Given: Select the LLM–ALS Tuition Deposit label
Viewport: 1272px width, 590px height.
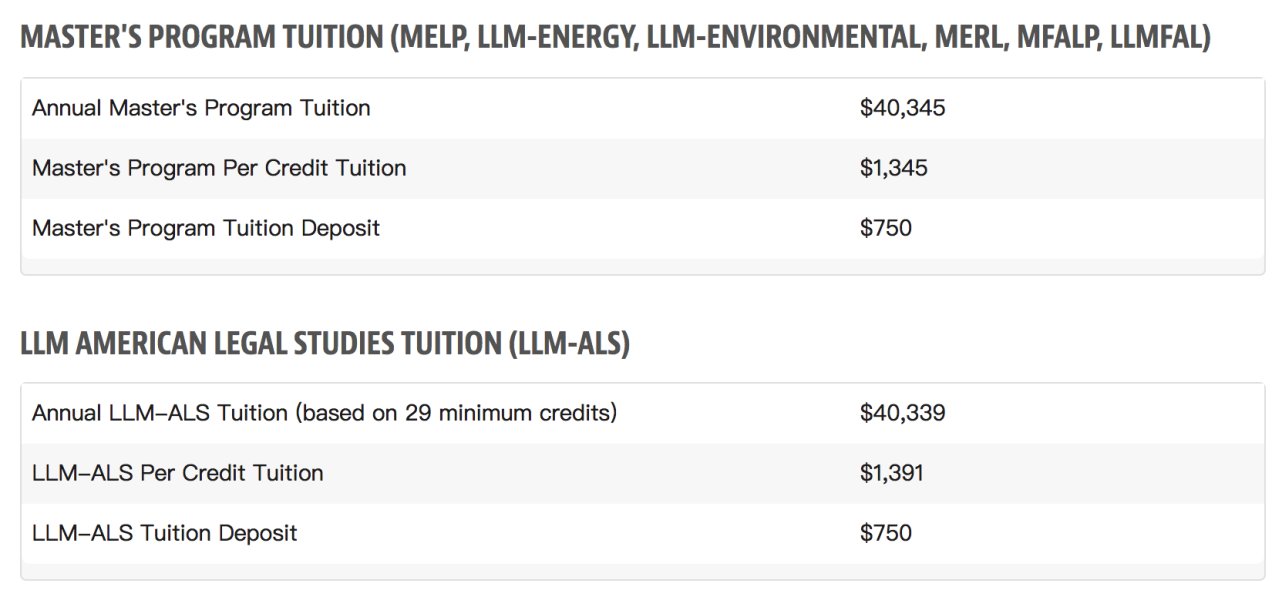Looking at the screenshot, I should (x=165, y=533).
